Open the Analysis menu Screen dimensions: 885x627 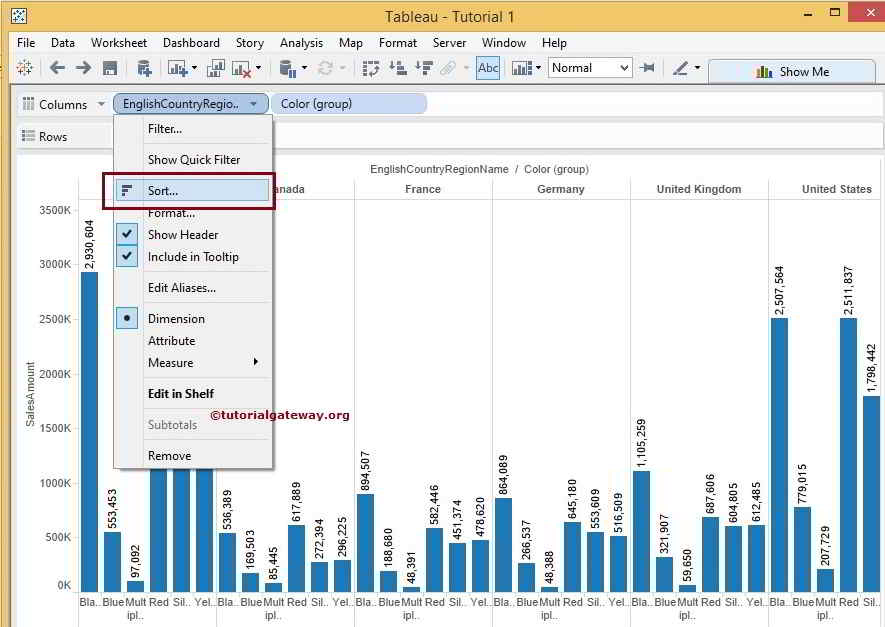click(301, 43)
